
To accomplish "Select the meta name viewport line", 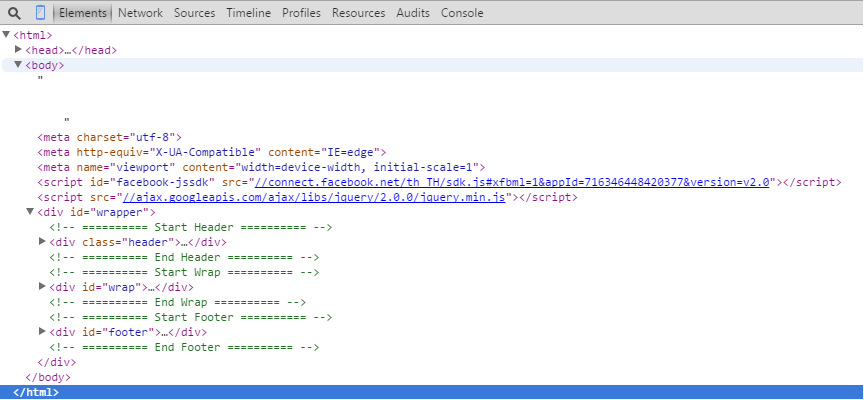I will 261,167.
